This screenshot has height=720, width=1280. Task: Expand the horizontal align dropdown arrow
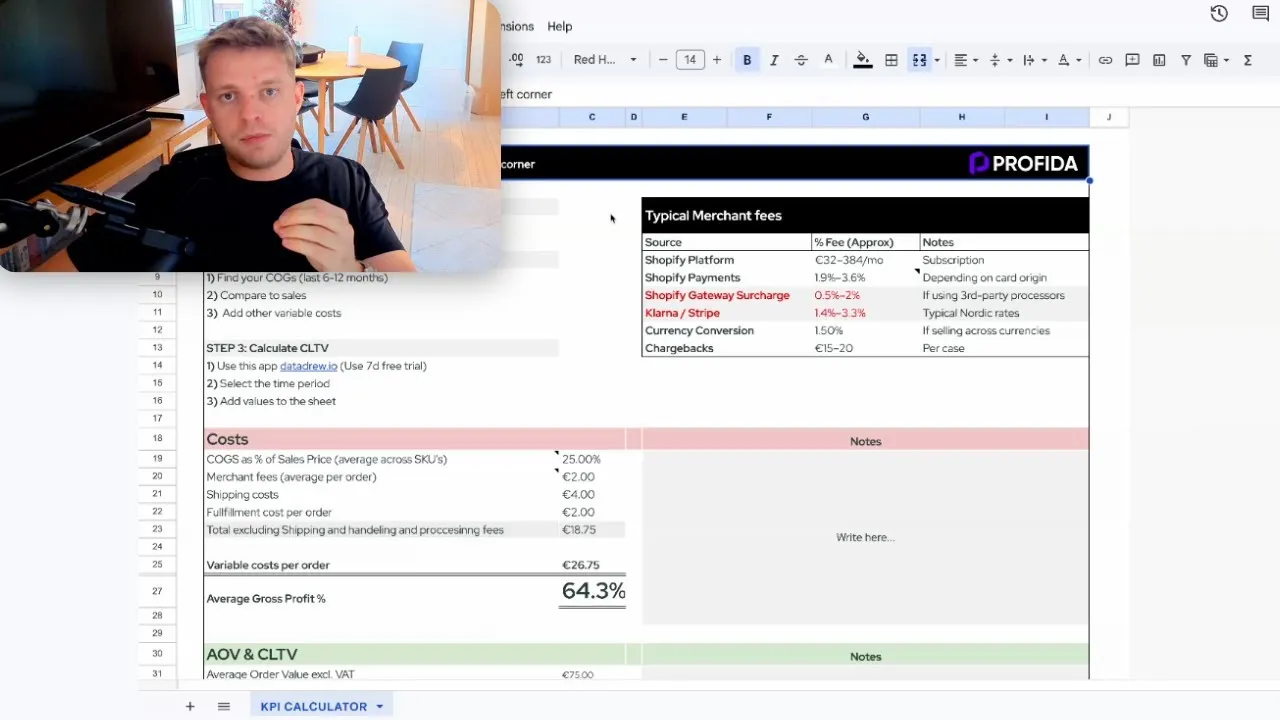[x=975, y=60]
